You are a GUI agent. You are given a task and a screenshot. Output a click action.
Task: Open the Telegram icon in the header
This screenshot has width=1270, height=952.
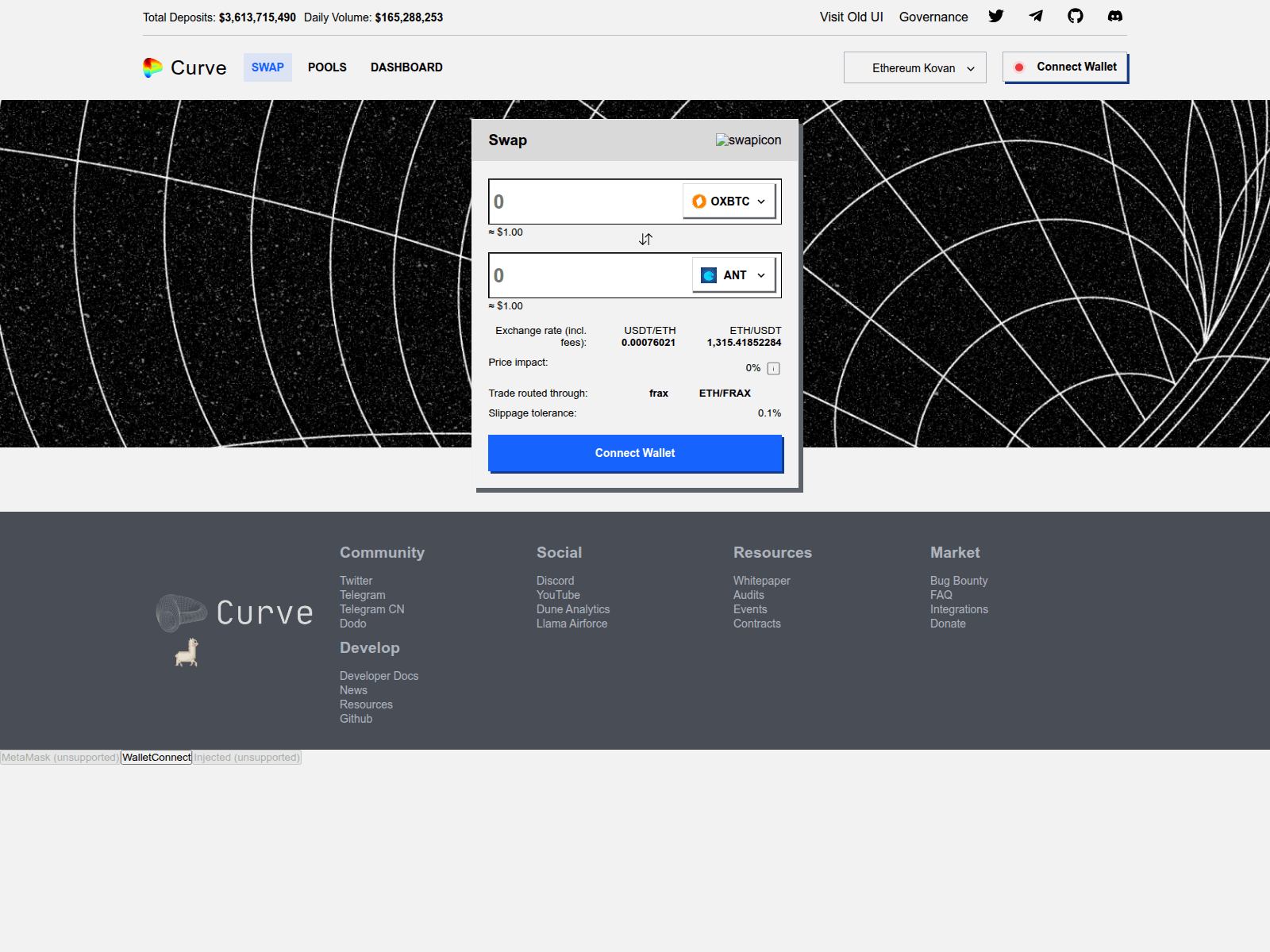[x=1036, y=16]
